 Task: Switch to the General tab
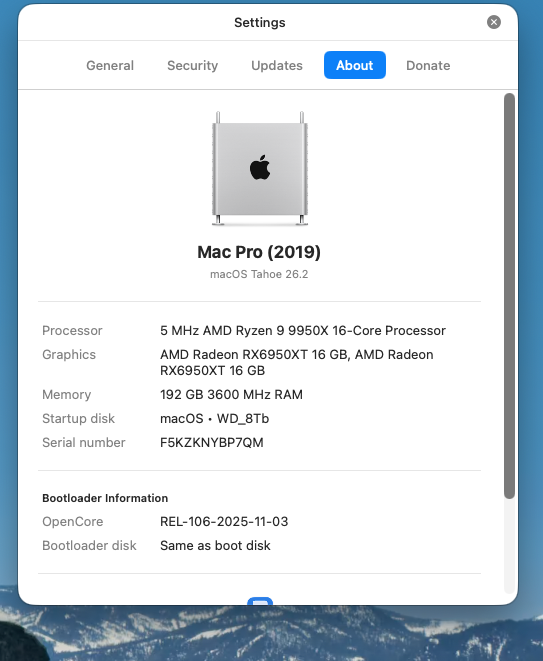tap(110, 65)
